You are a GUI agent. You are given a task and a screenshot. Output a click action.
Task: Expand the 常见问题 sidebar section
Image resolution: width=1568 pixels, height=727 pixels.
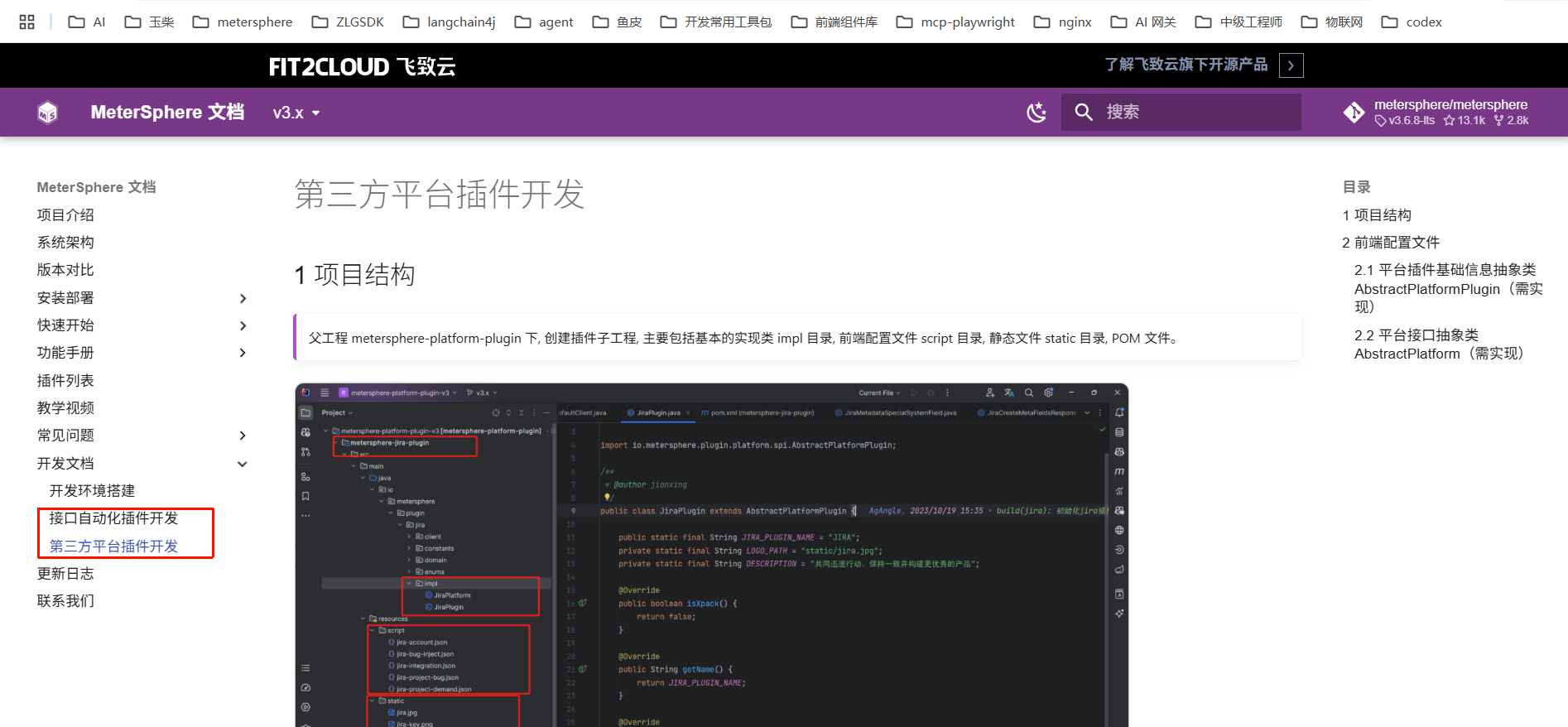(x=243, y=436)
